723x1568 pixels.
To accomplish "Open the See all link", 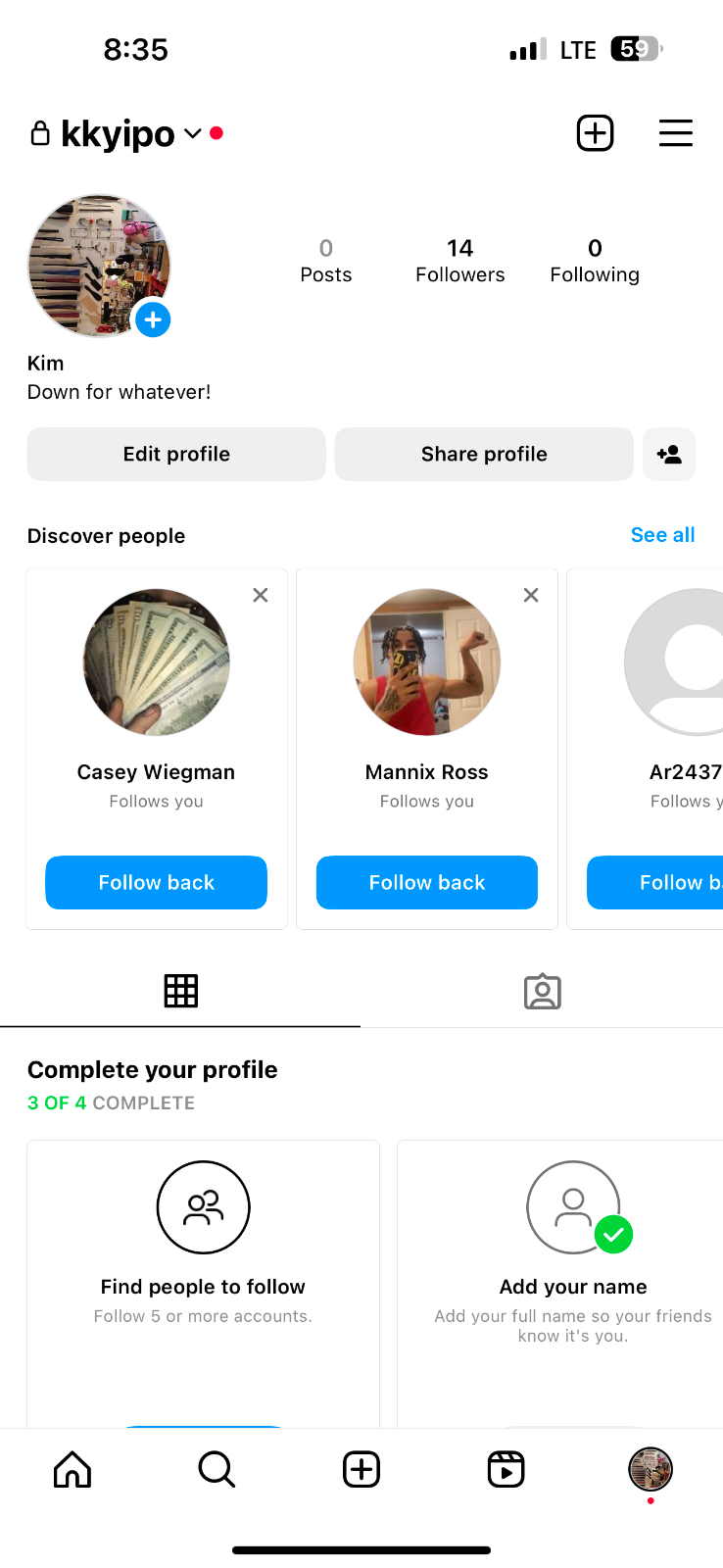I will point(662,535).
